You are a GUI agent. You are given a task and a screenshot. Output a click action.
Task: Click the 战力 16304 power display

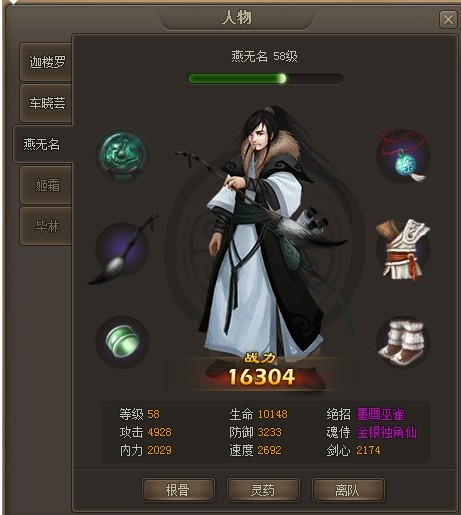[262, 370]
